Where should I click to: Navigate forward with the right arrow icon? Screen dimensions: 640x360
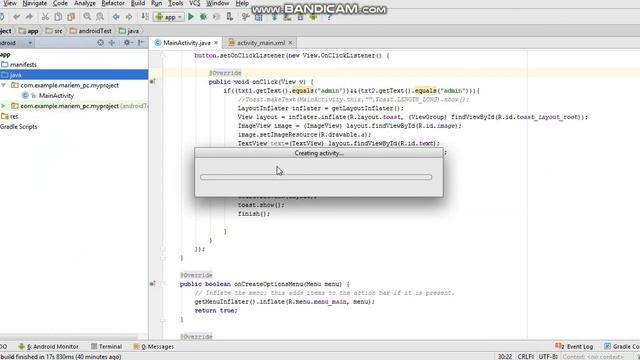pos(129,17)
